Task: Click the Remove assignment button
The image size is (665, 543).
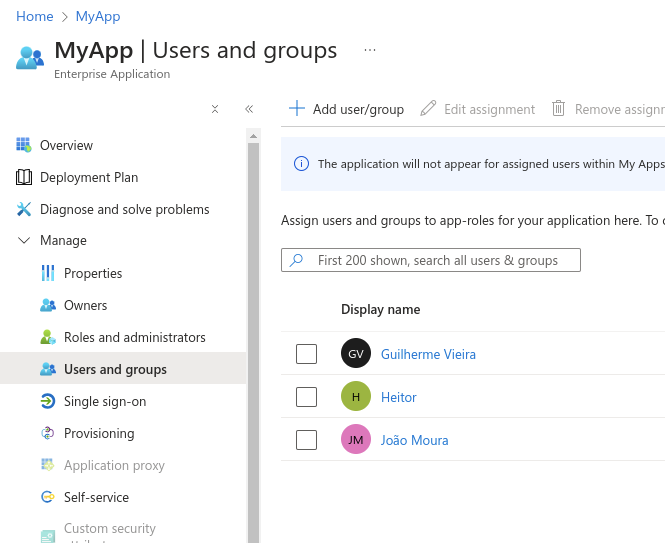Action: (608, 109)
